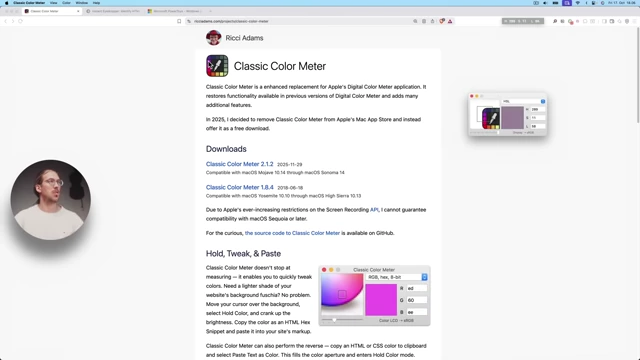
Task: Switch to the Microsoft PowerToys browser tab
Action: point(176,11)
